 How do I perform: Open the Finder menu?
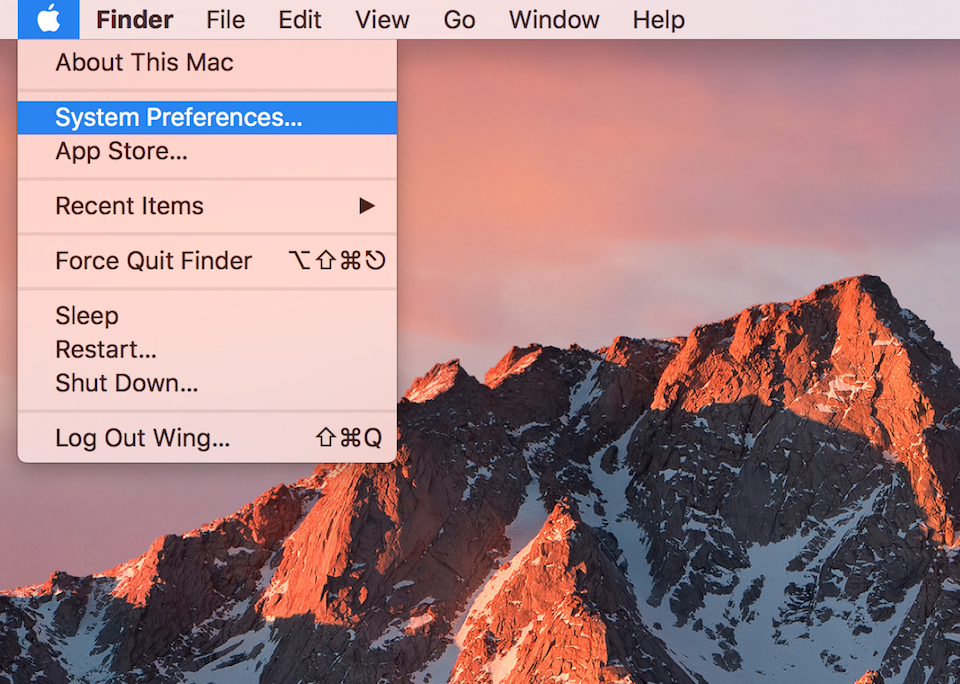point(135,19)
